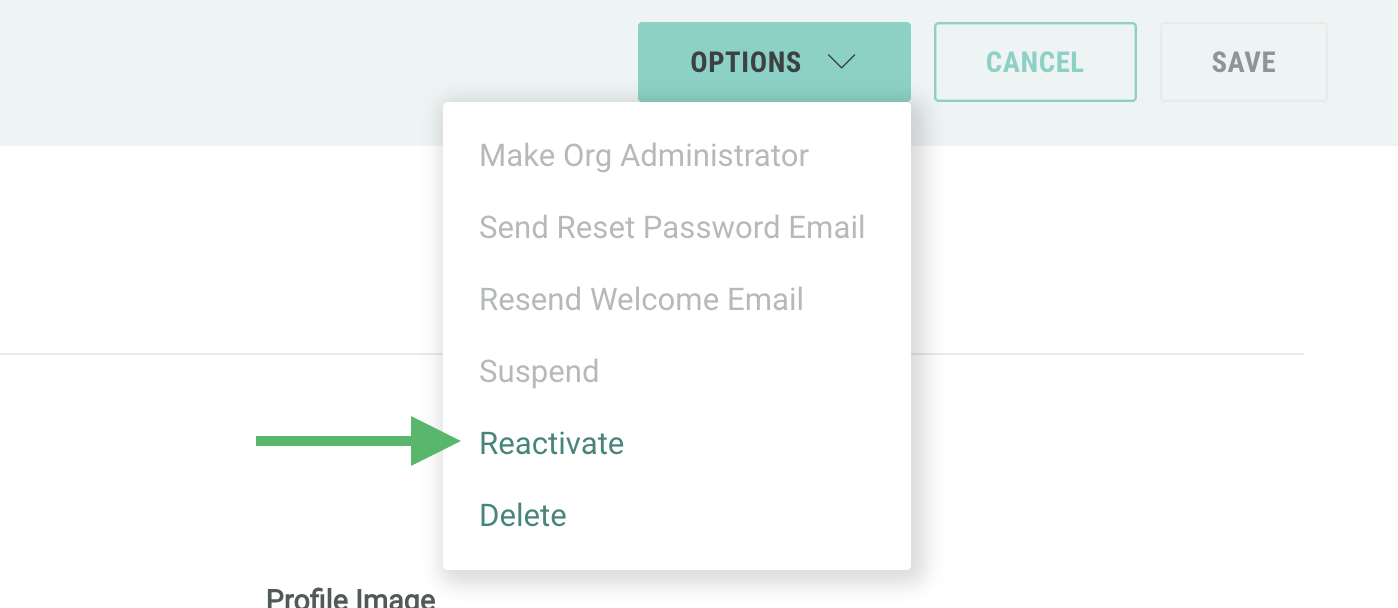This screenshot has width=1398, height=608.
Task: Click the Profile Image label
Action: click(x=350, y=598)
